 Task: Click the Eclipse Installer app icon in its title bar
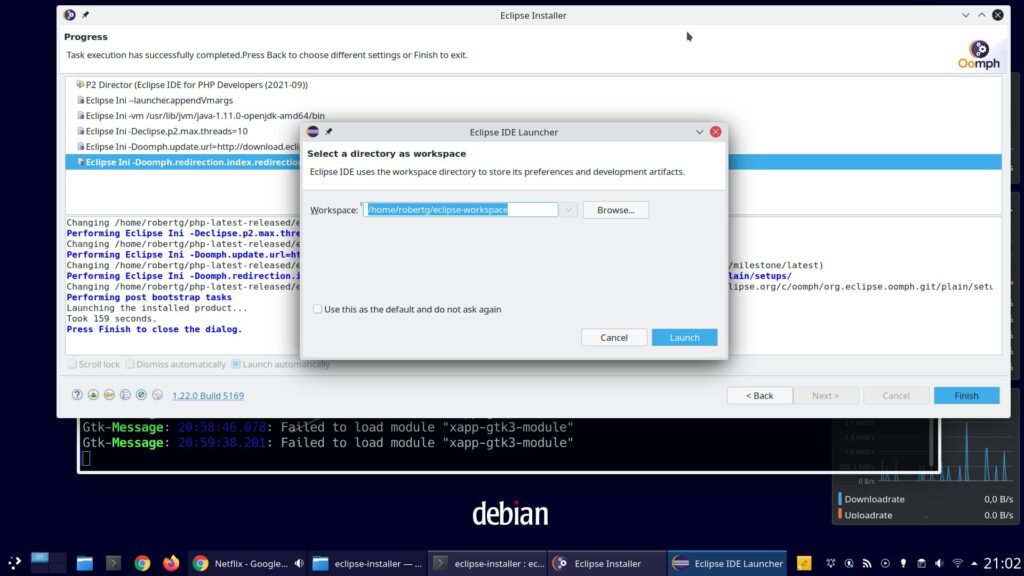(69, 15)
